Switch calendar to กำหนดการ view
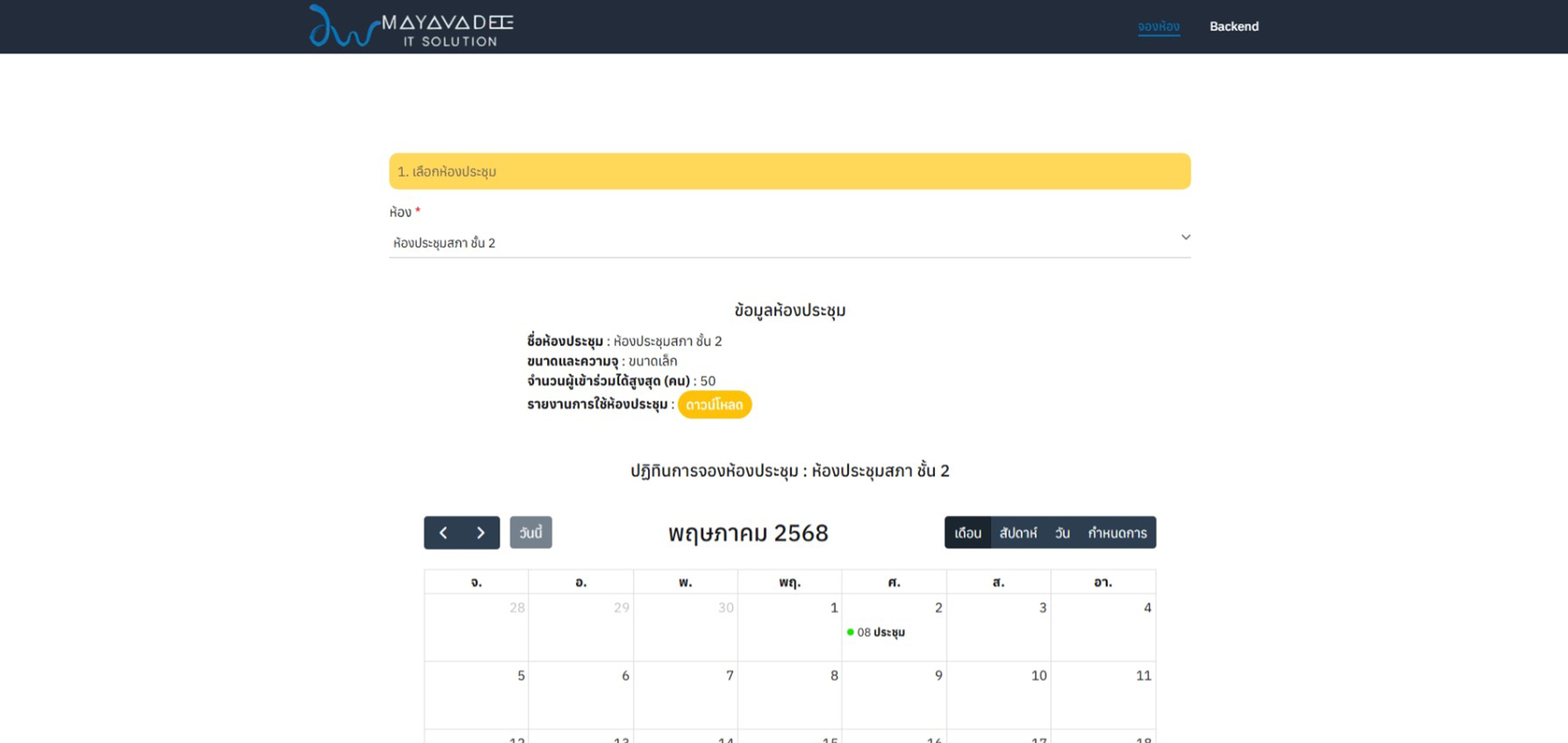1568x743 pixels. pos(1117,533)
